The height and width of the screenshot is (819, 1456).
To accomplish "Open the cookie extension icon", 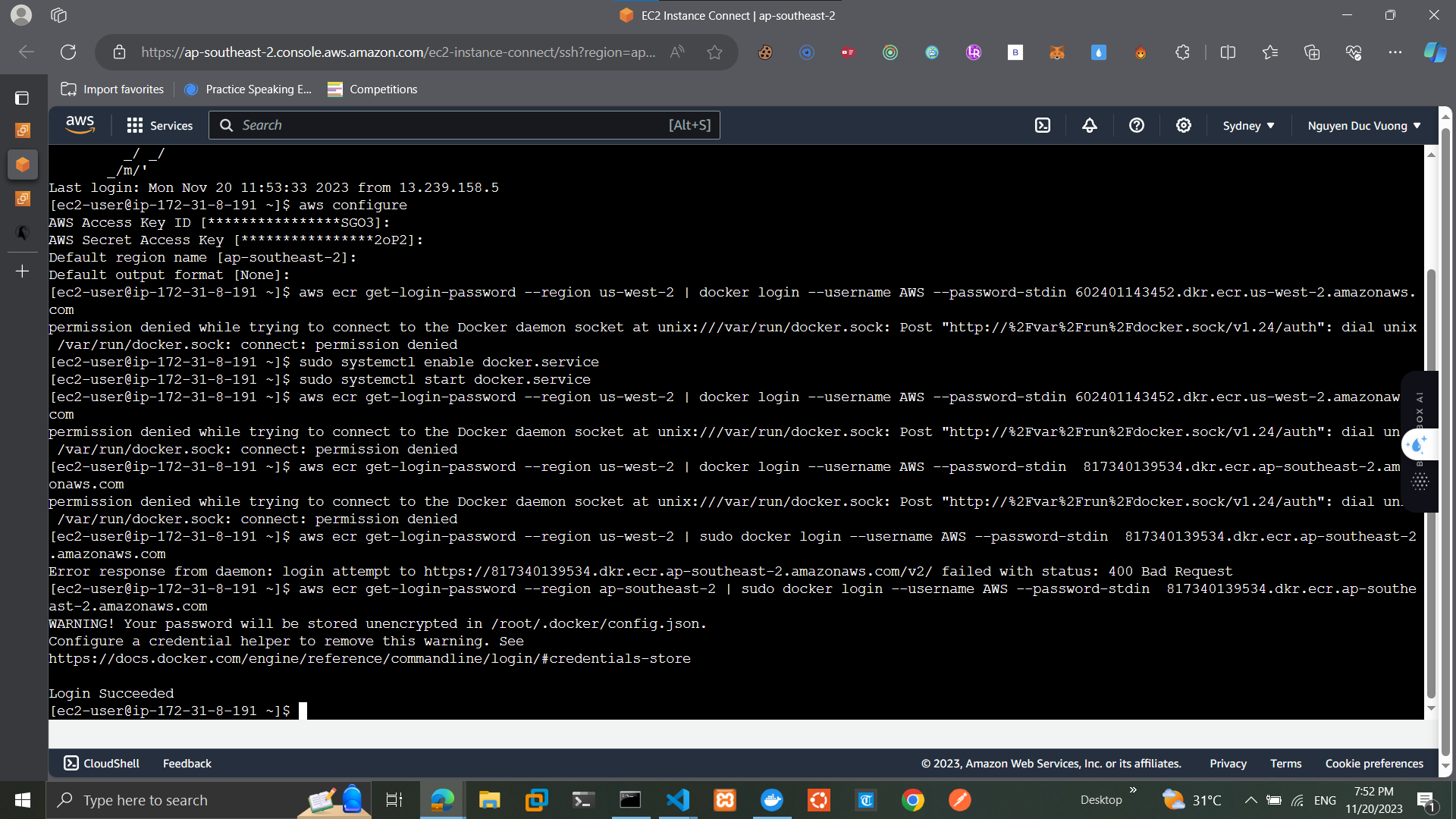I will [x=765, y=52].
